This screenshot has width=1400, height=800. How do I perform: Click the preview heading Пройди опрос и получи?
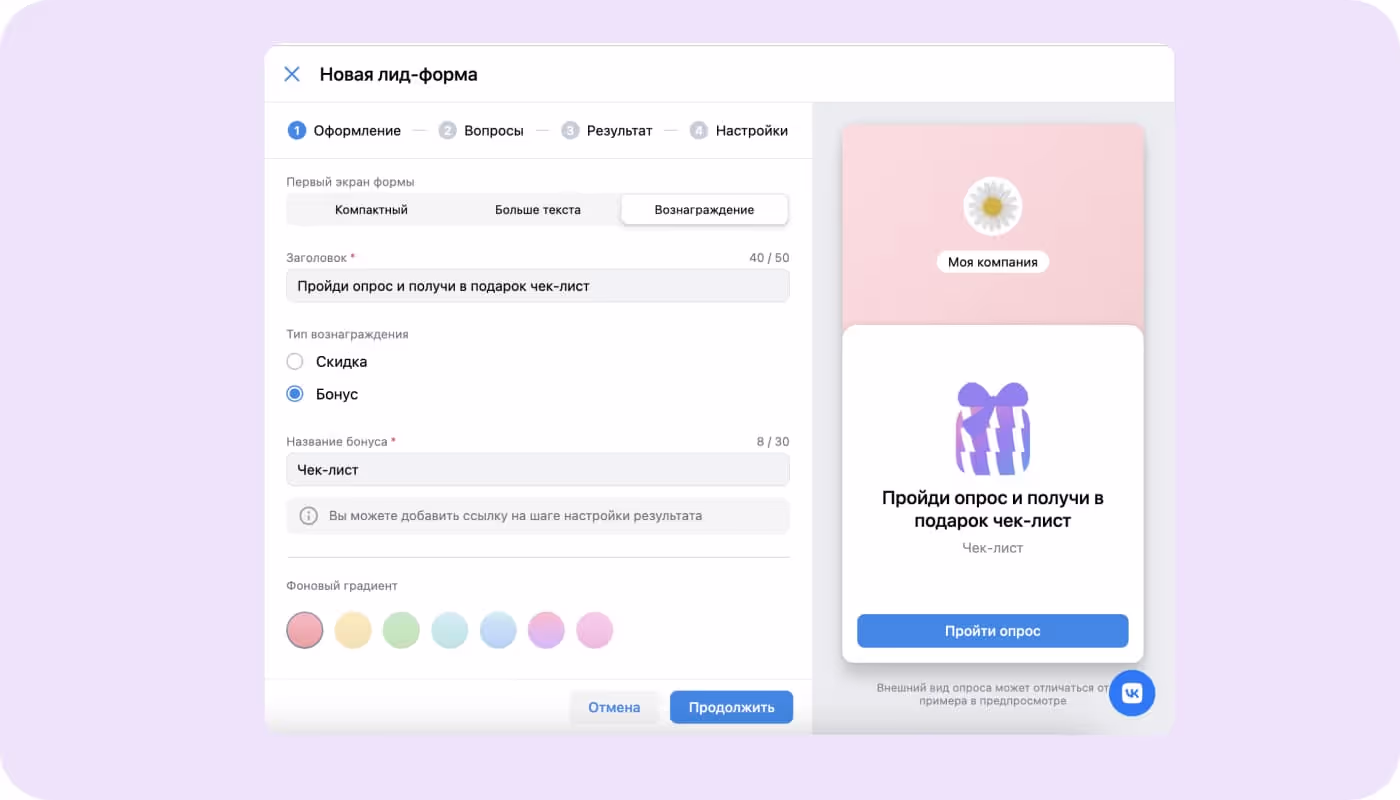(x=992, y=509)
